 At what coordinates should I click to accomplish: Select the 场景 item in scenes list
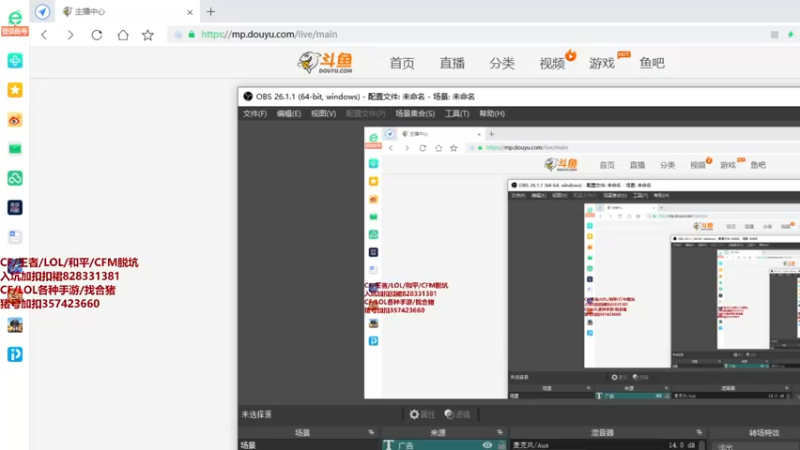point(308,445)
